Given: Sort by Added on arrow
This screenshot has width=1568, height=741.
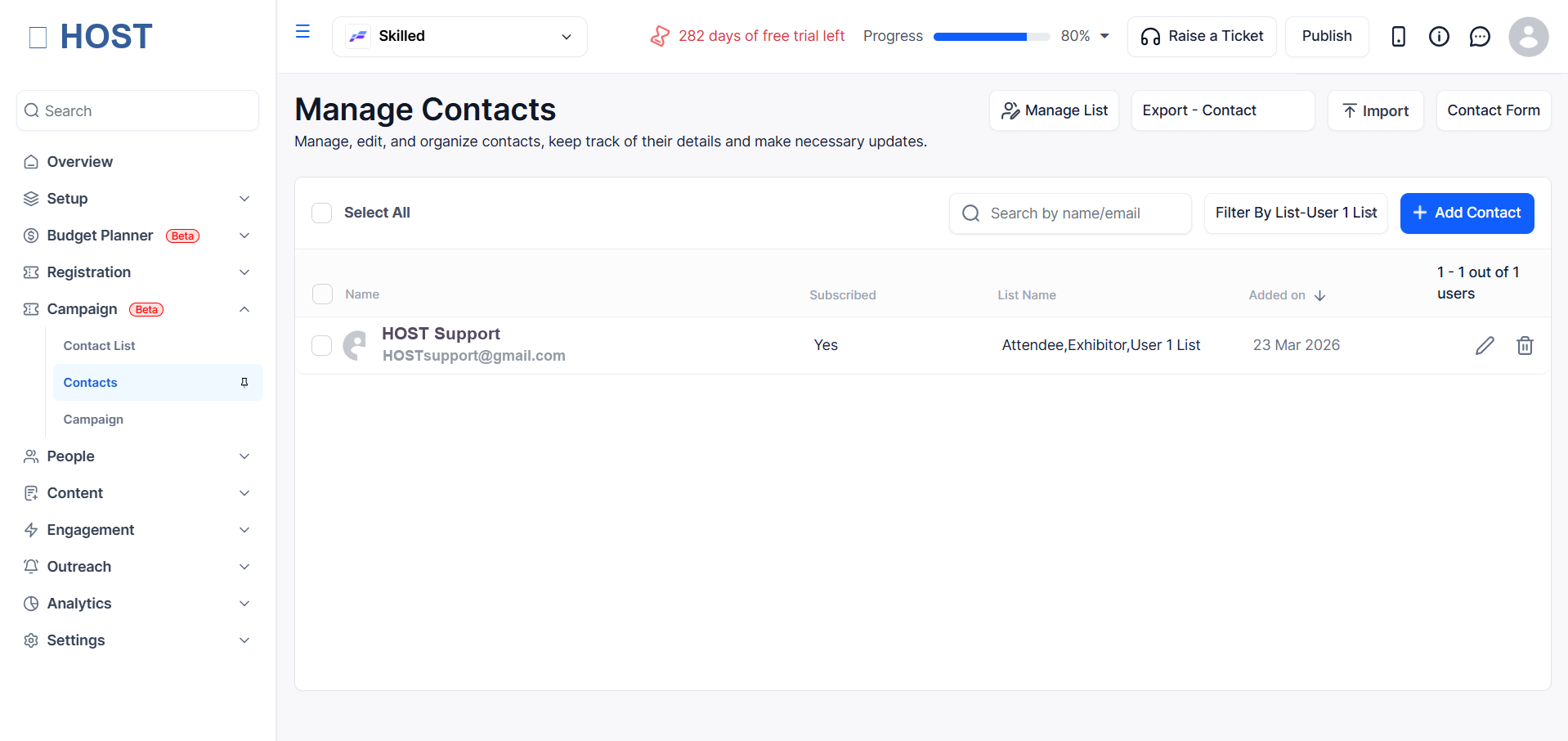Looking at the screenshot, I should pyautogui.click(x=1319, y=295).
